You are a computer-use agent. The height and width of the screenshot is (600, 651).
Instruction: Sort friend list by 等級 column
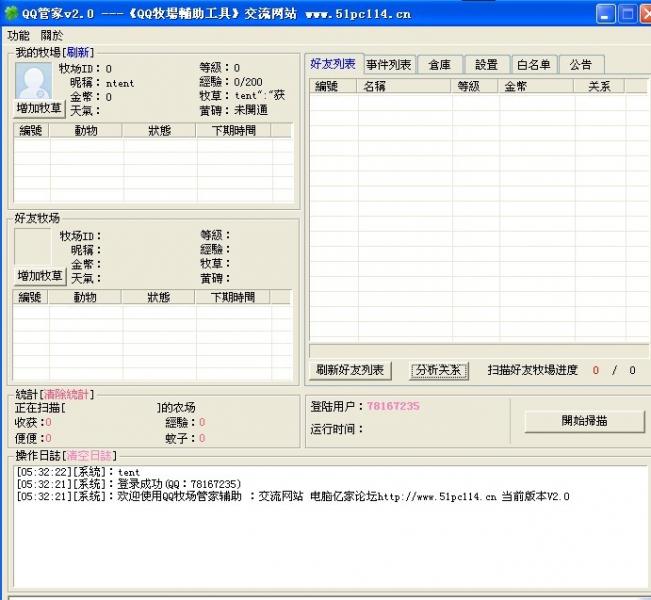click(474, 86)
